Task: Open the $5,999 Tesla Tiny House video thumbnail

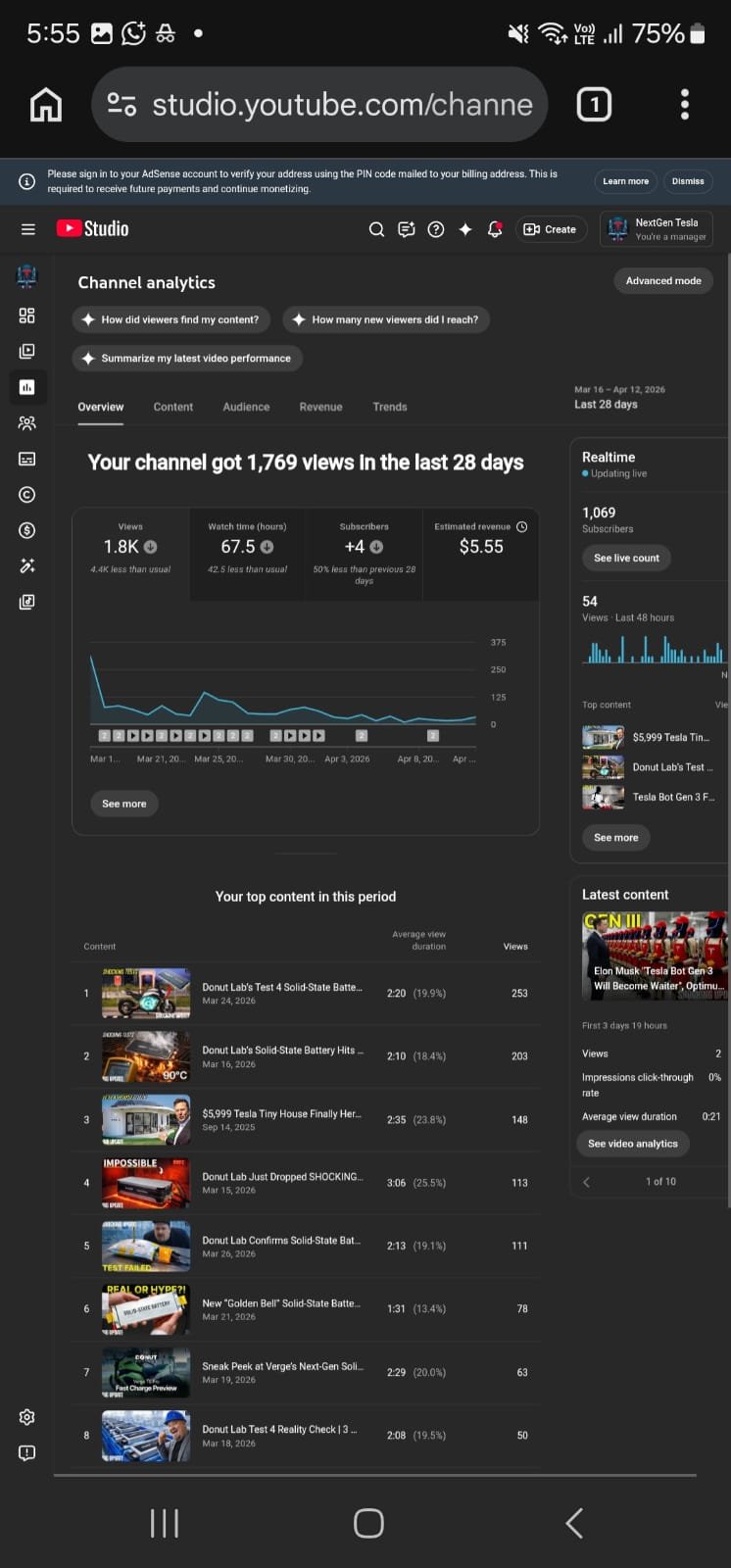Action: click(x=146, y=1119)
